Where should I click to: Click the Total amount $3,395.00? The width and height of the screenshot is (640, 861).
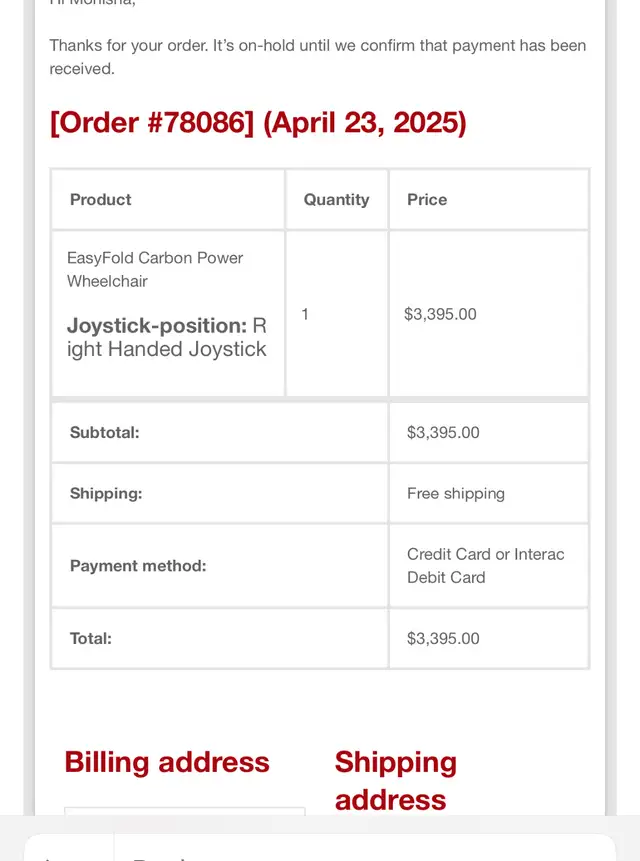pos(443,638)
